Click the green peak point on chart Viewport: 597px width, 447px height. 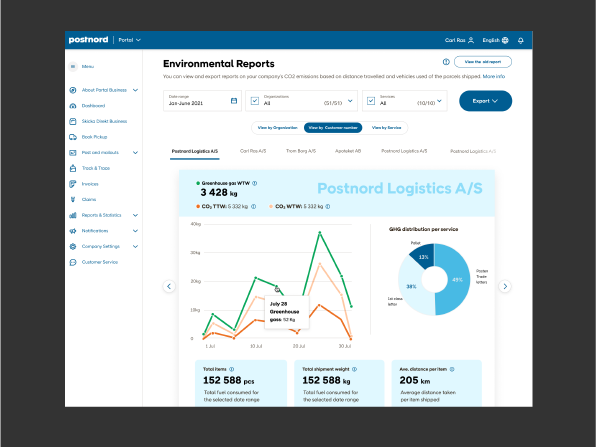click(319, 232)
